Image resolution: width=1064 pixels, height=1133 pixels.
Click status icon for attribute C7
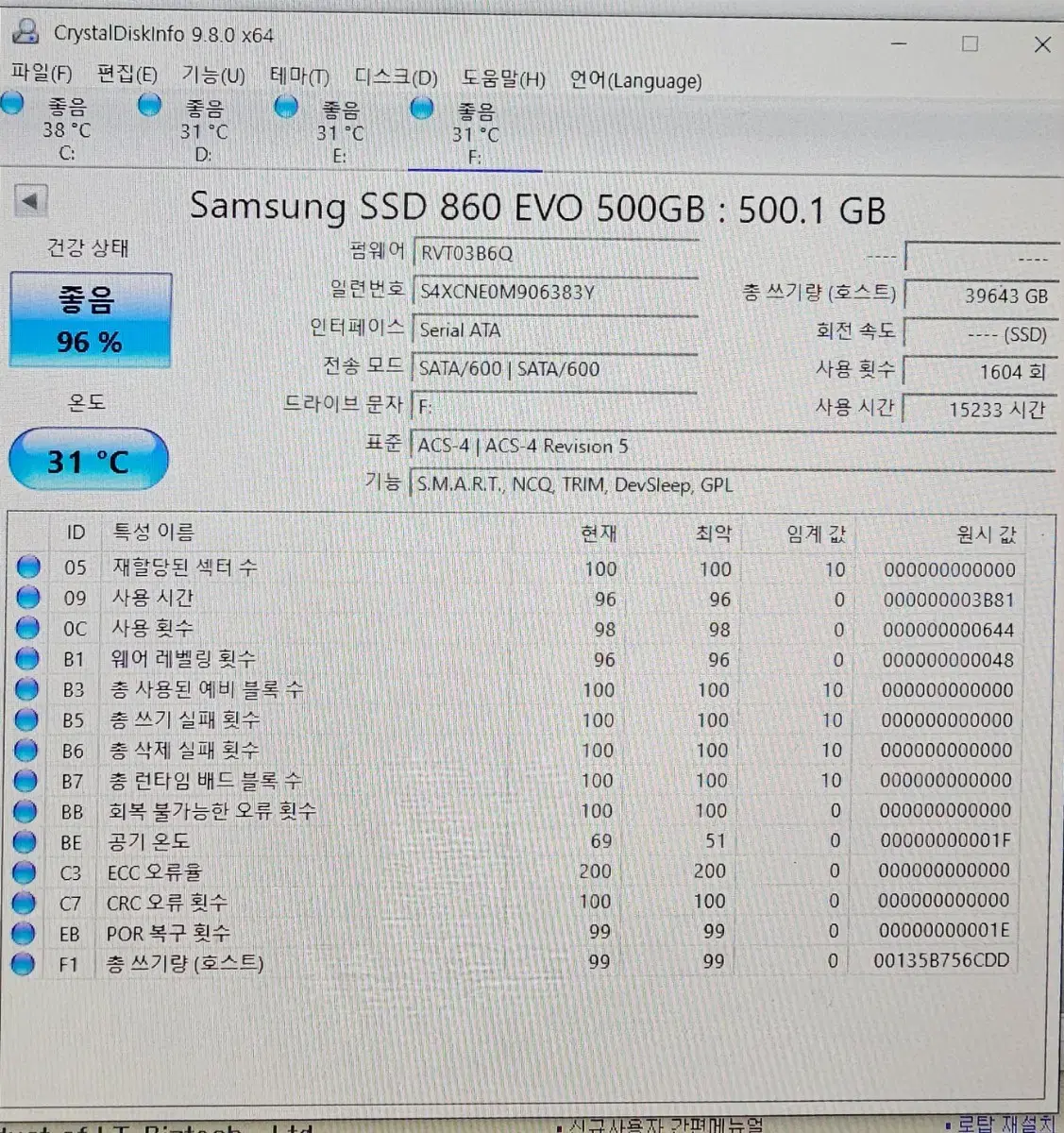tap(24, 903)
